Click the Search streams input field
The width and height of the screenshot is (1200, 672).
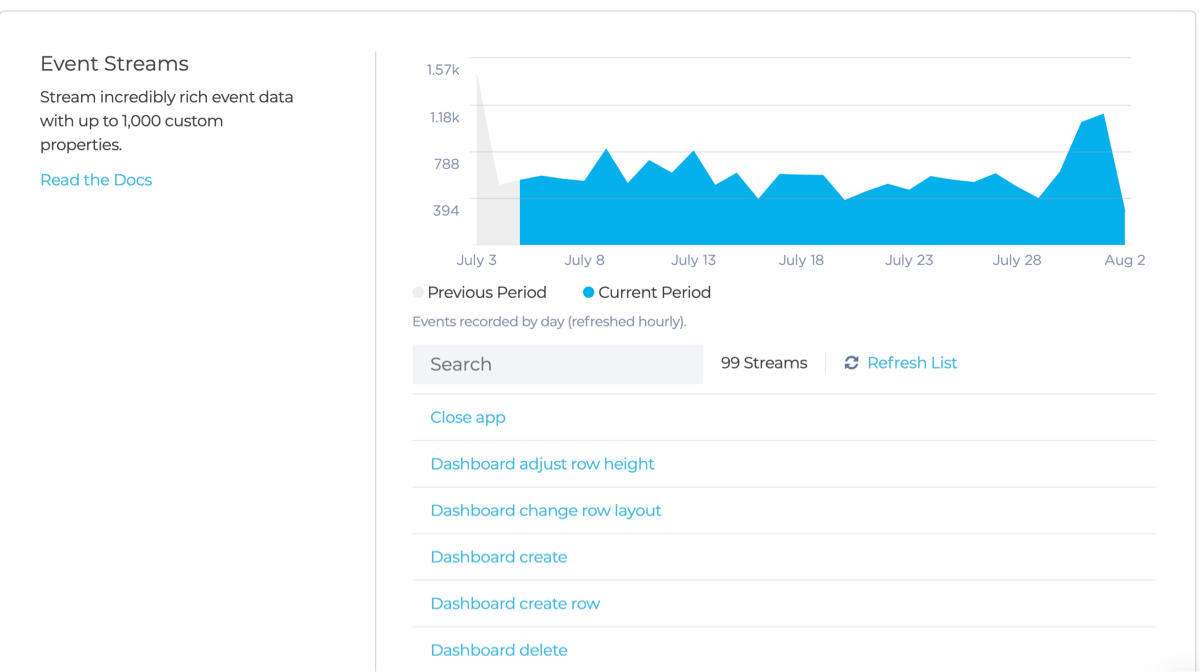(558, 364)
